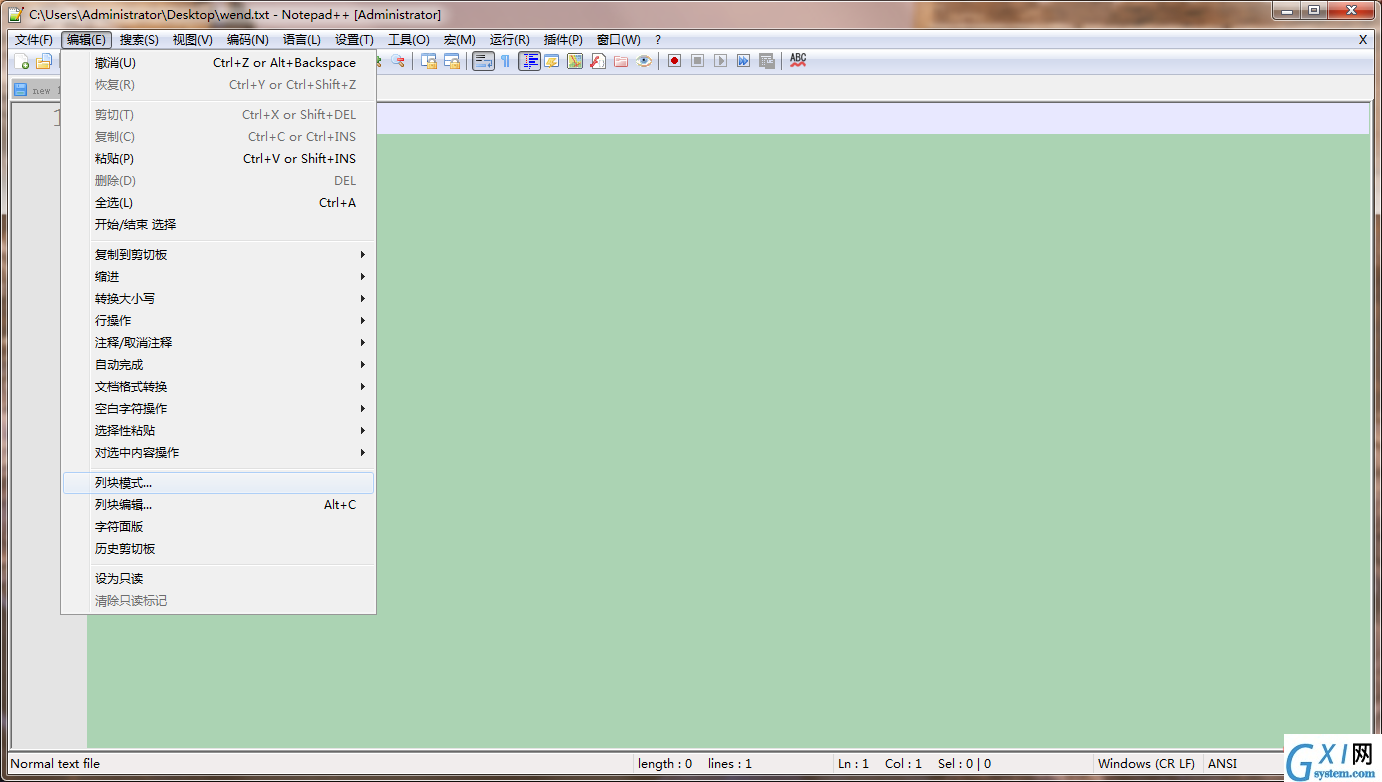1382x782 pixels.
Task: Close the open 编辑(E) menu
Action: point(86,40)
